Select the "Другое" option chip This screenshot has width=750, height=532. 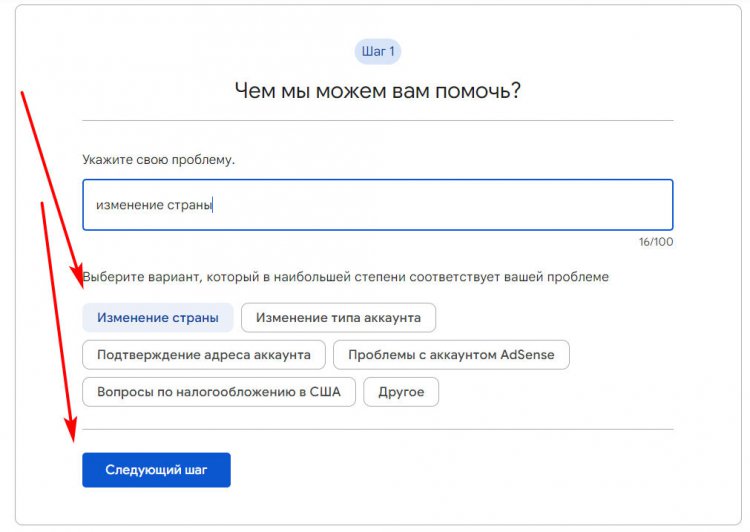[401, 392]
